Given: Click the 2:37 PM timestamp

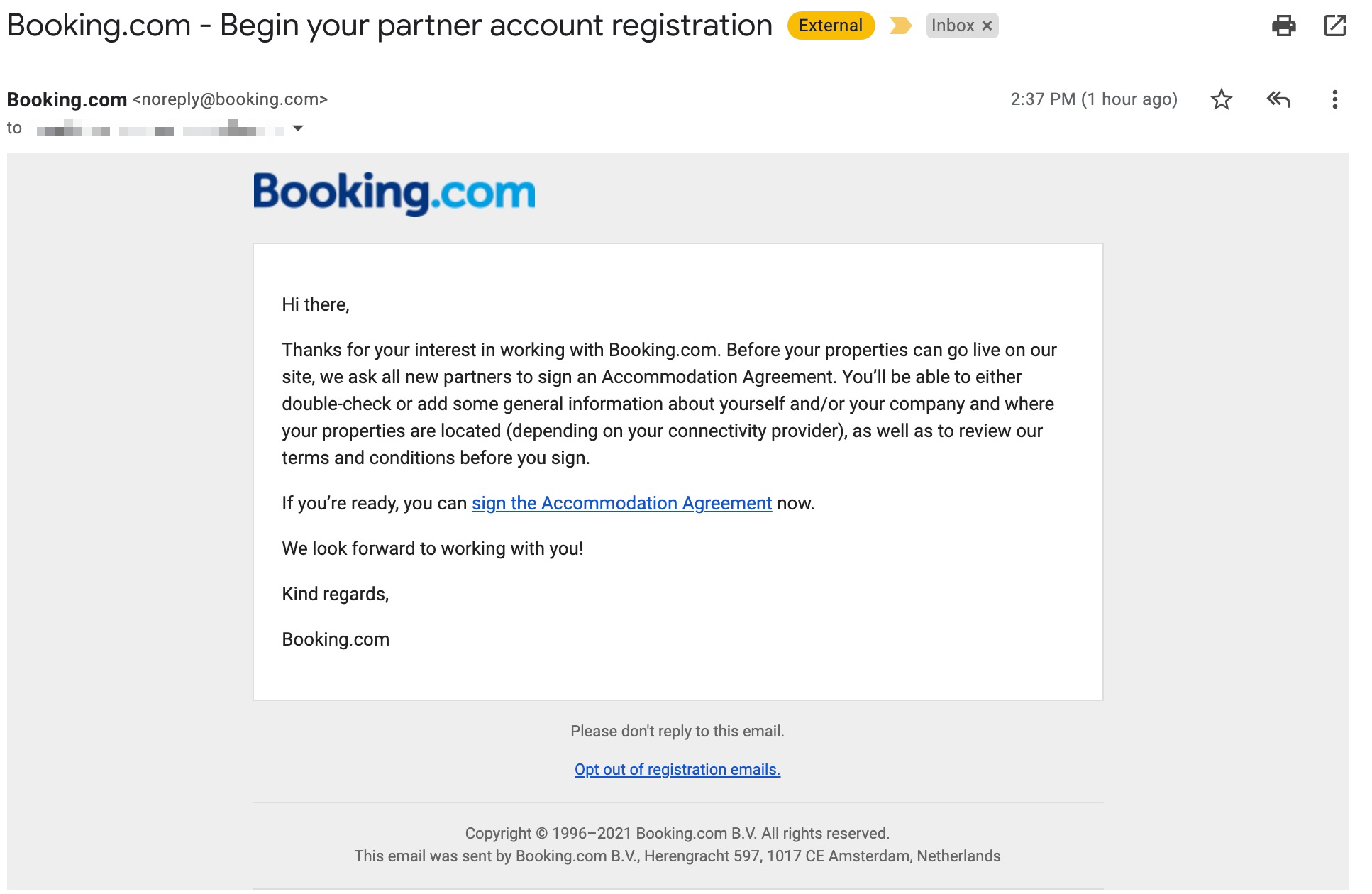Looking at the screenshot, I should pos(1094,99).
